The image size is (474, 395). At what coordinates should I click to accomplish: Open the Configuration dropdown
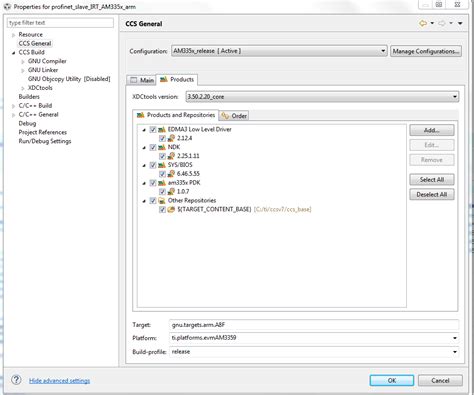(279, 51)
